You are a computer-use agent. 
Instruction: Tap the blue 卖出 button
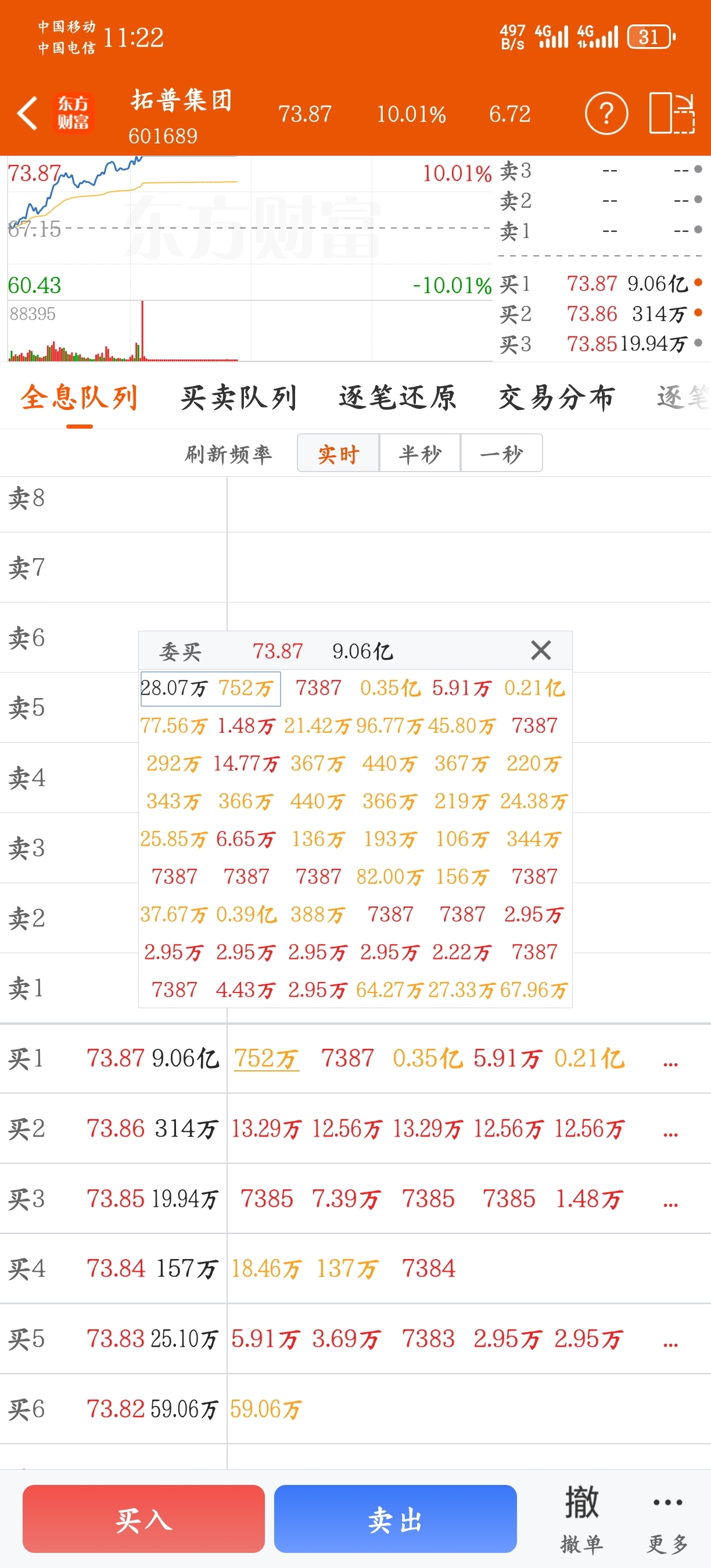(x=395, y=1519)
